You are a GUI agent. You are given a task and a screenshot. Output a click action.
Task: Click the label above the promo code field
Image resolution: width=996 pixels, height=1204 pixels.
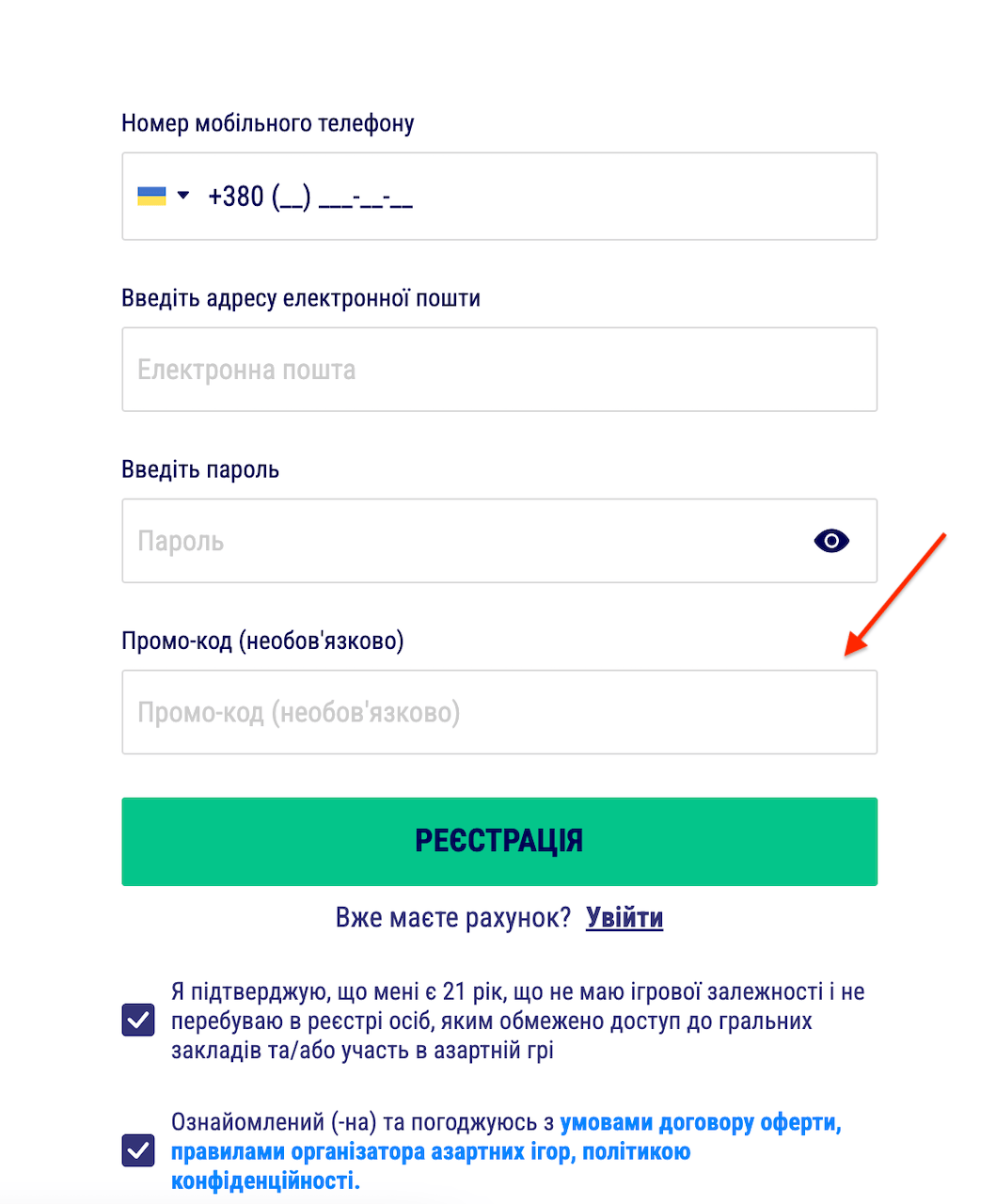(262, 641)
